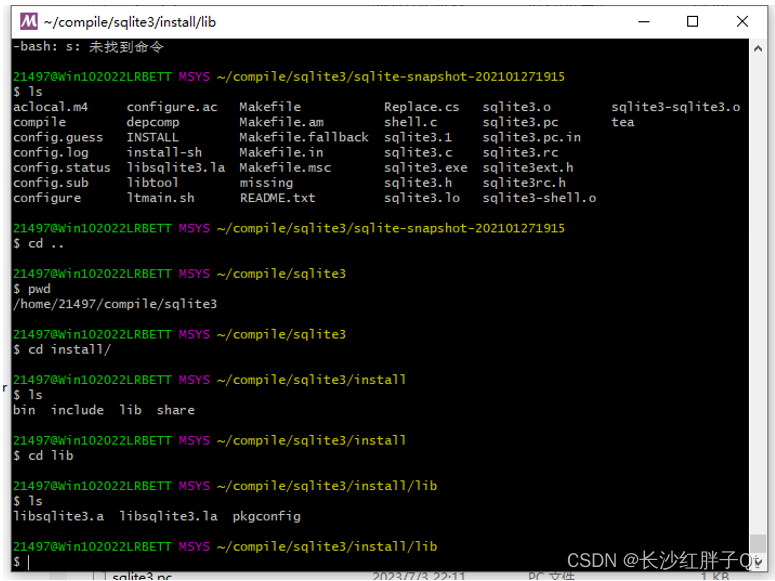Click the terminal scrollbar thumb
This screenshot has height=581, width=775.
pyautogui.click(x=758, y=544)
